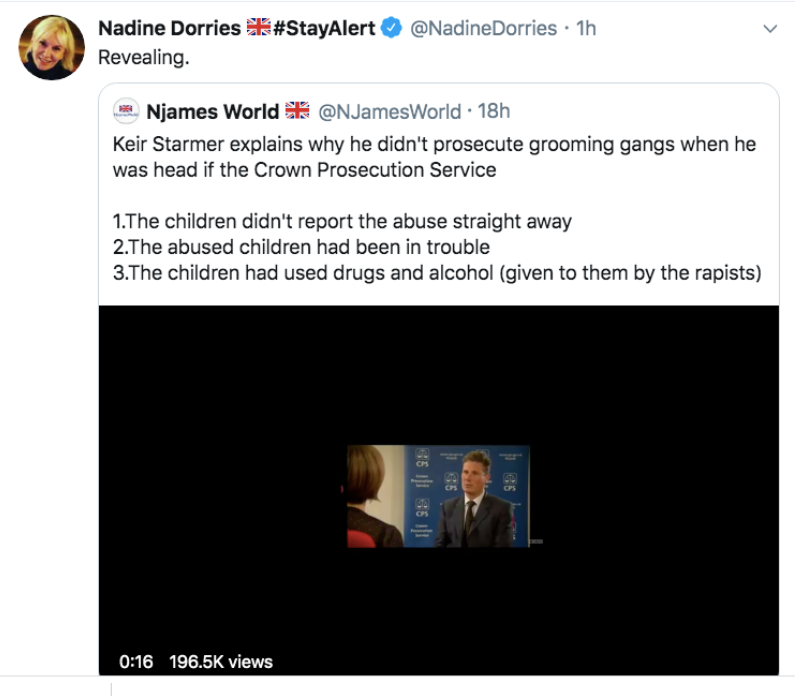Open the quoted tweet's 18h timestamp
The image size is (795, 696).
point(494,111)
